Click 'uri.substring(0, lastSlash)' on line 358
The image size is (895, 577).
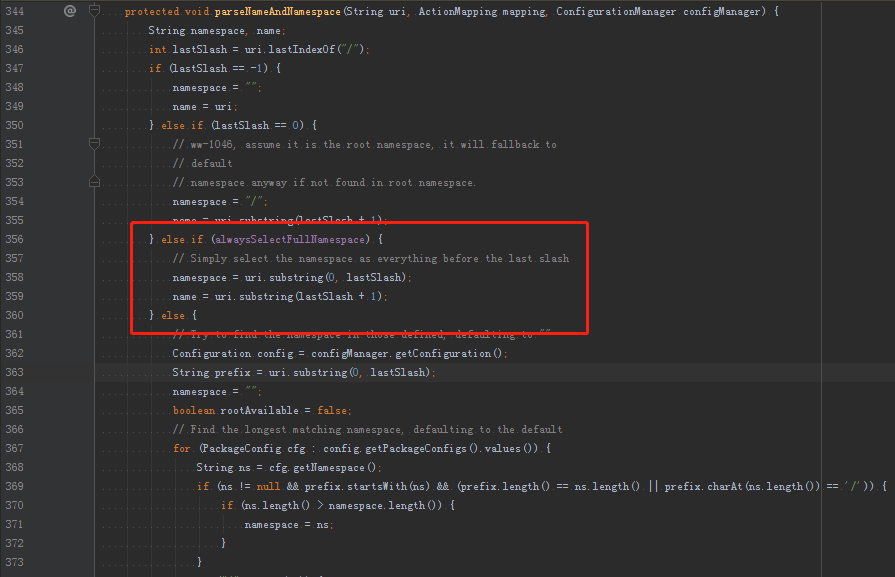[325, 277]
